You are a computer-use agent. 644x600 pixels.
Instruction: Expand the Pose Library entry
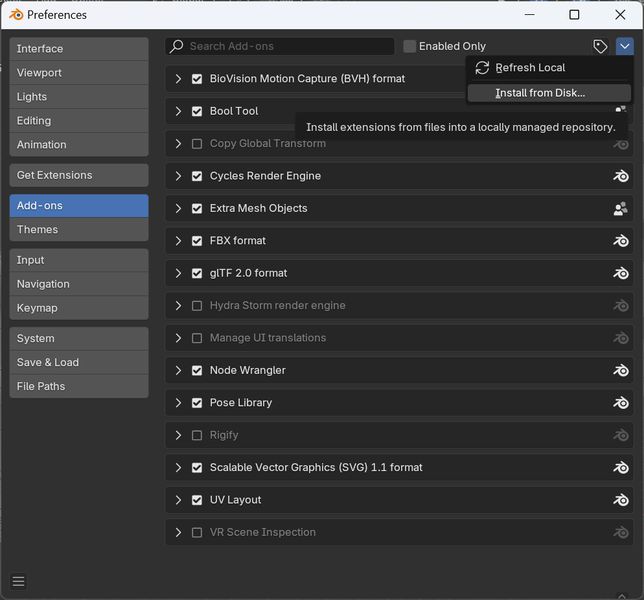[178, 403]
